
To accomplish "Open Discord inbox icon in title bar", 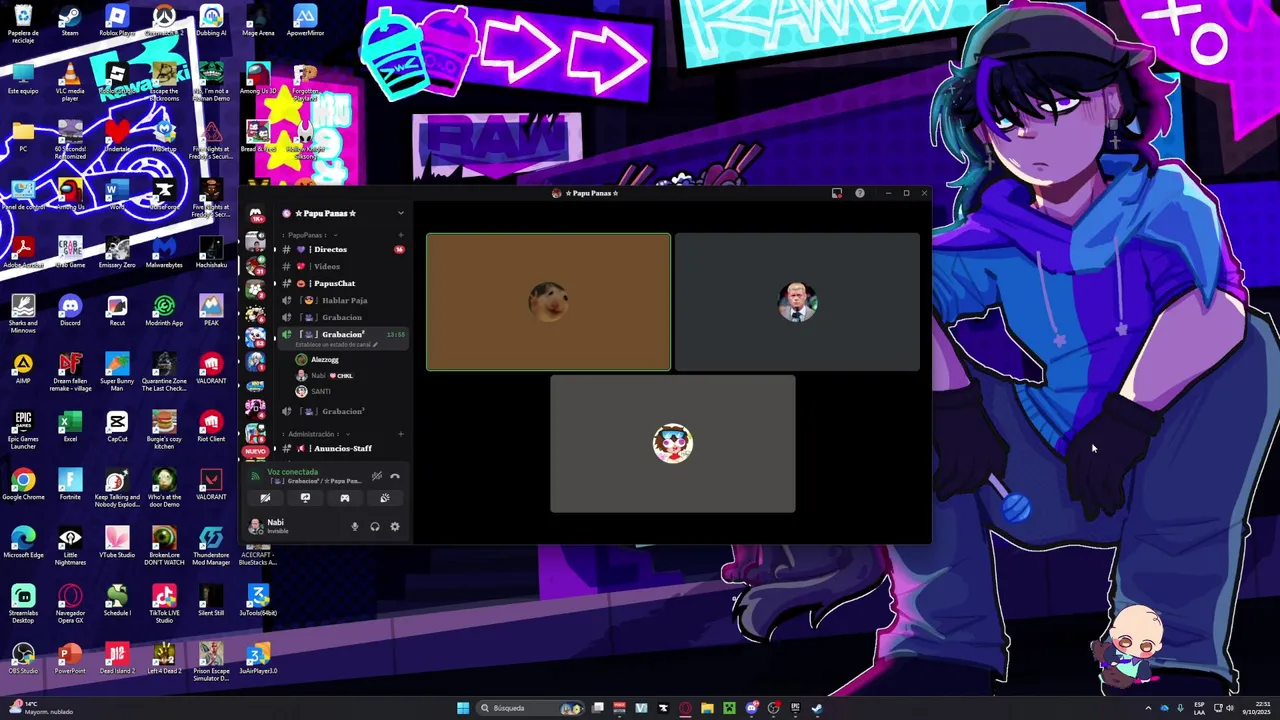I will (x=837, y=193).
